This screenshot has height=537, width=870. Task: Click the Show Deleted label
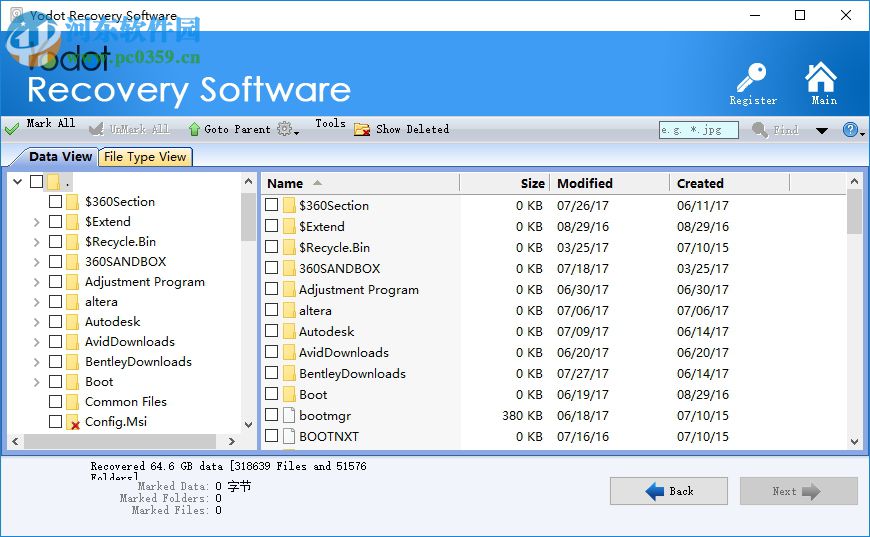412,129
